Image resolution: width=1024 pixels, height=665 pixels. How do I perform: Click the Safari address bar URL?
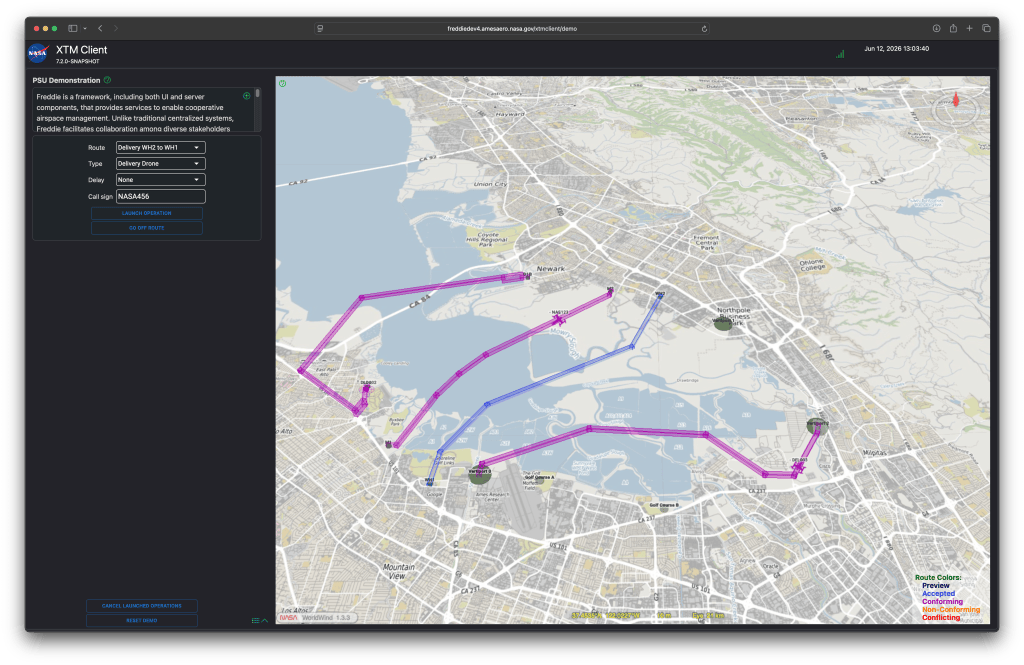(512, 29)
